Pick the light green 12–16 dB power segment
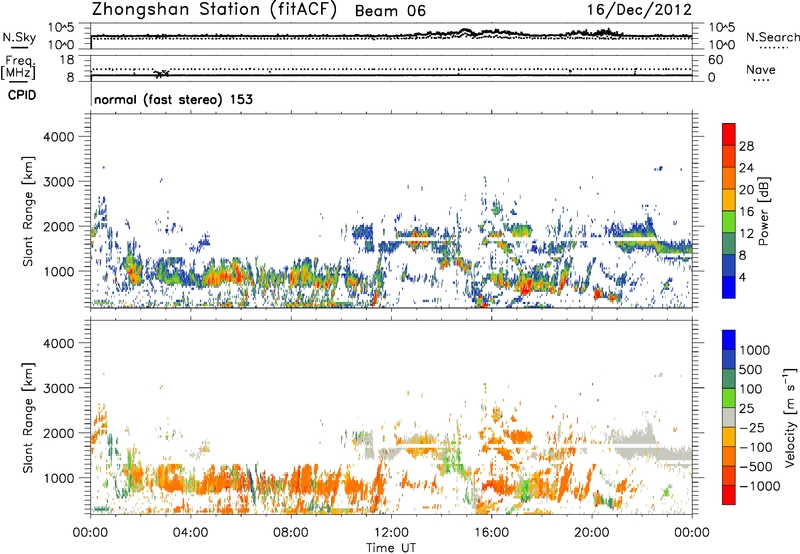This screenshot has width=800, height=554. 729,222
